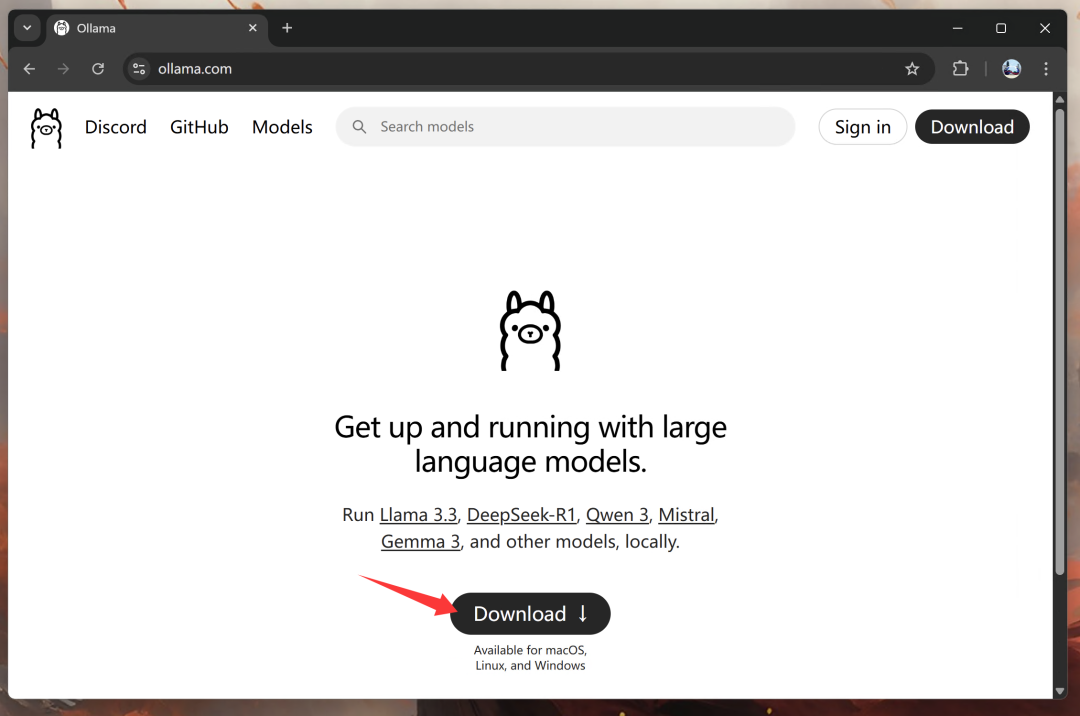Open the Qwen 3 model link
Viewport: 1080px width, 716px height.
[617, 515]
